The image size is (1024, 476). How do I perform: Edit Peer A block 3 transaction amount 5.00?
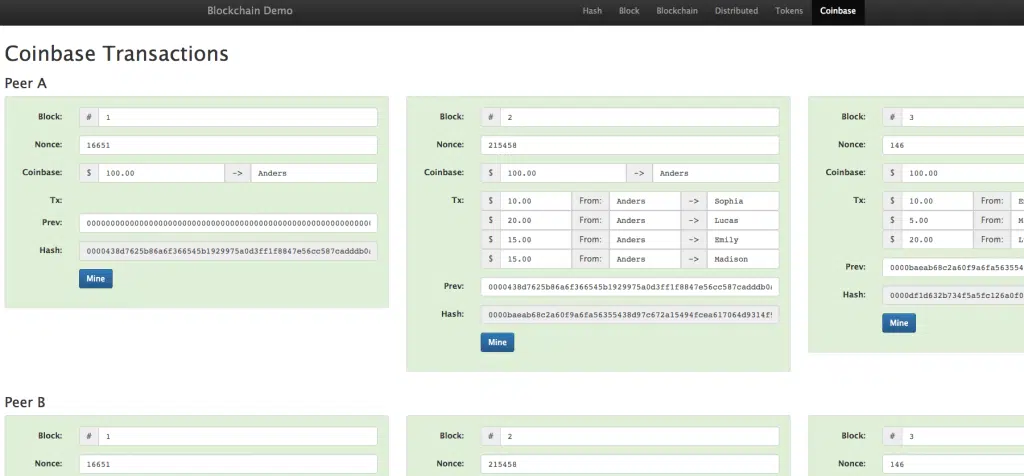(937, 221)
